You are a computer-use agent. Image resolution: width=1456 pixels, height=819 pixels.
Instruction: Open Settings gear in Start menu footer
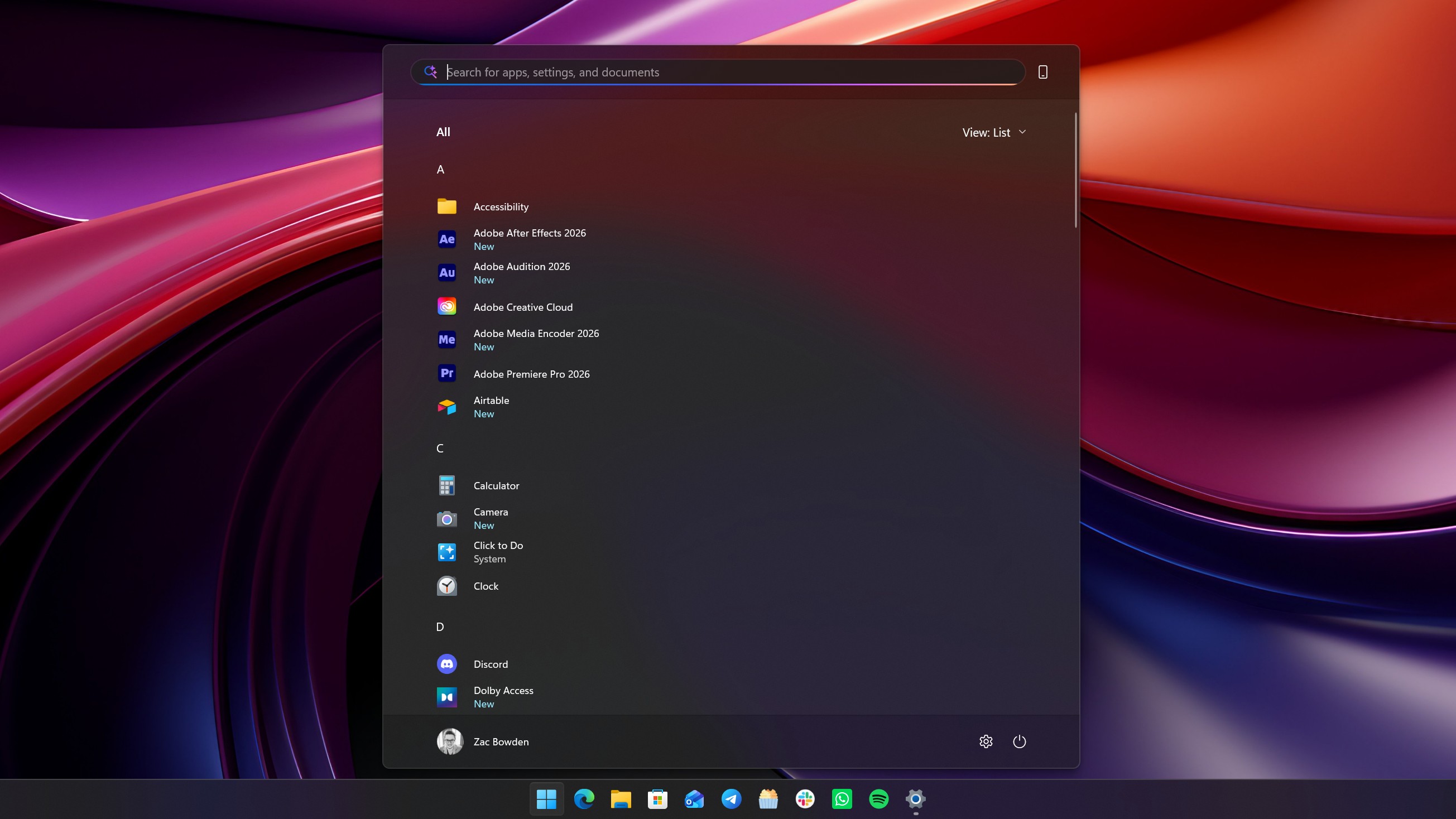986,741
